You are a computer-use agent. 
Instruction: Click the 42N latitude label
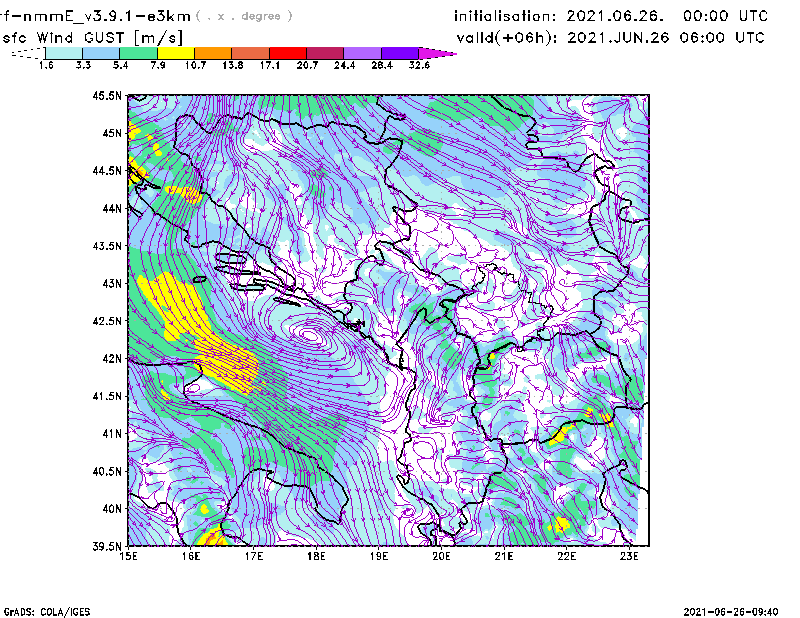click(x=112, y=358)
